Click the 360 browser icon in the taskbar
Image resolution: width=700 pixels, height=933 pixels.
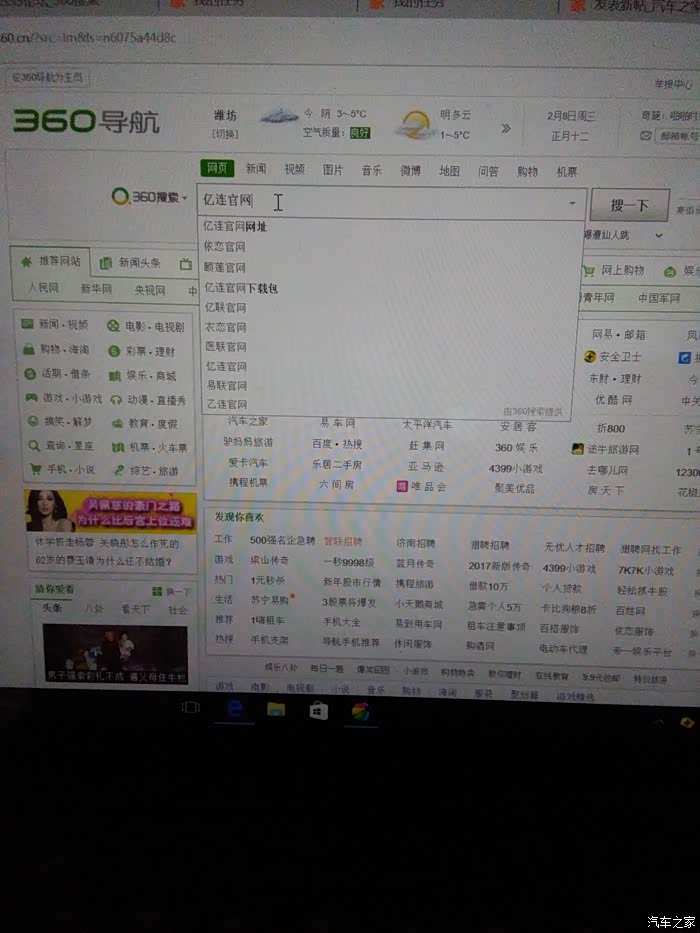pos(361,712)
